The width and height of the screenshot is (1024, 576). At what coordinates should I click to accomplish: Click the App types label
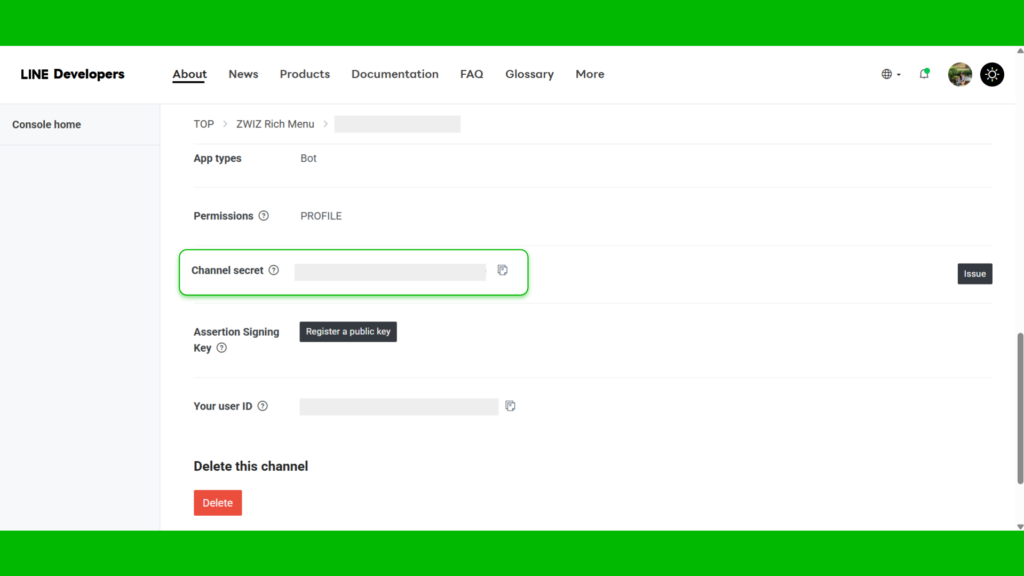click(217, 158)
